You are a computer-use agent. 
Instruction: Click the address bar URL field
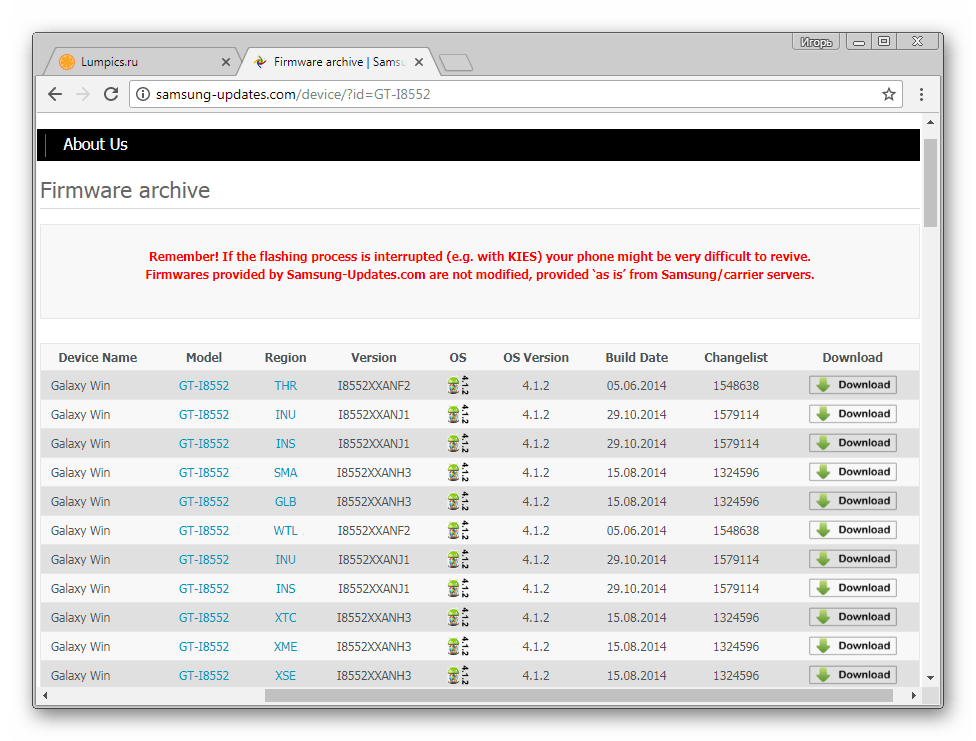coord(500,94)
